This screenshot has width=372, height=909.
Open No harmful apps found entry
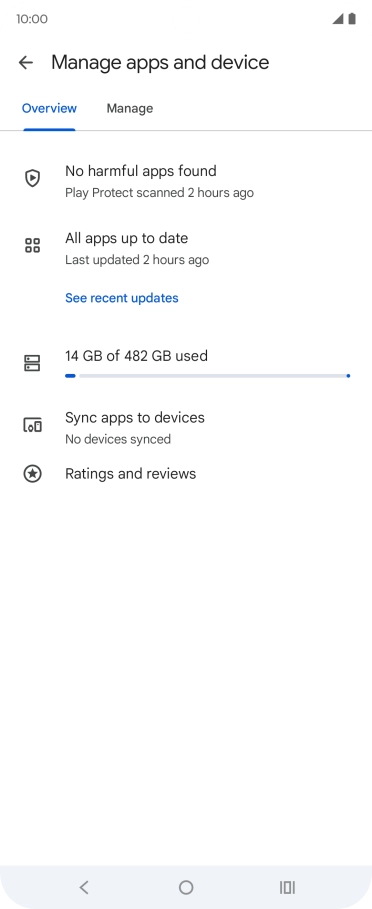click(186, 181)
